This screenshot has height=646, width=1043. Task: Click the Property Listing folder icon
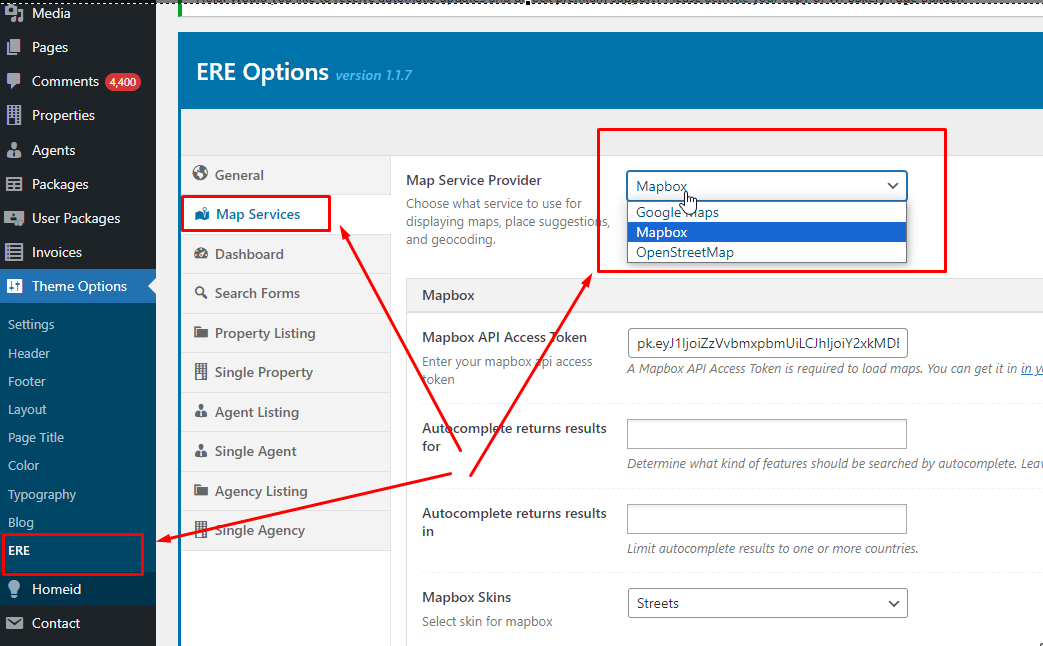tap(201, 332)
